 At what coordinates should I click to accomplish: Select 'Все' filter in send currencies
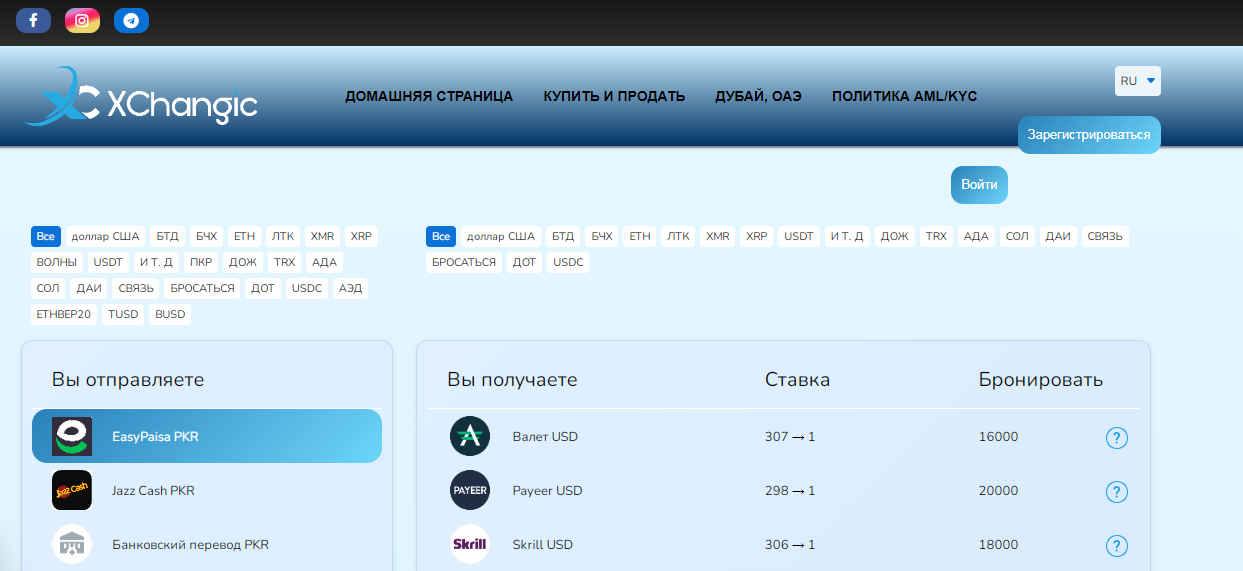click(45, 237)
